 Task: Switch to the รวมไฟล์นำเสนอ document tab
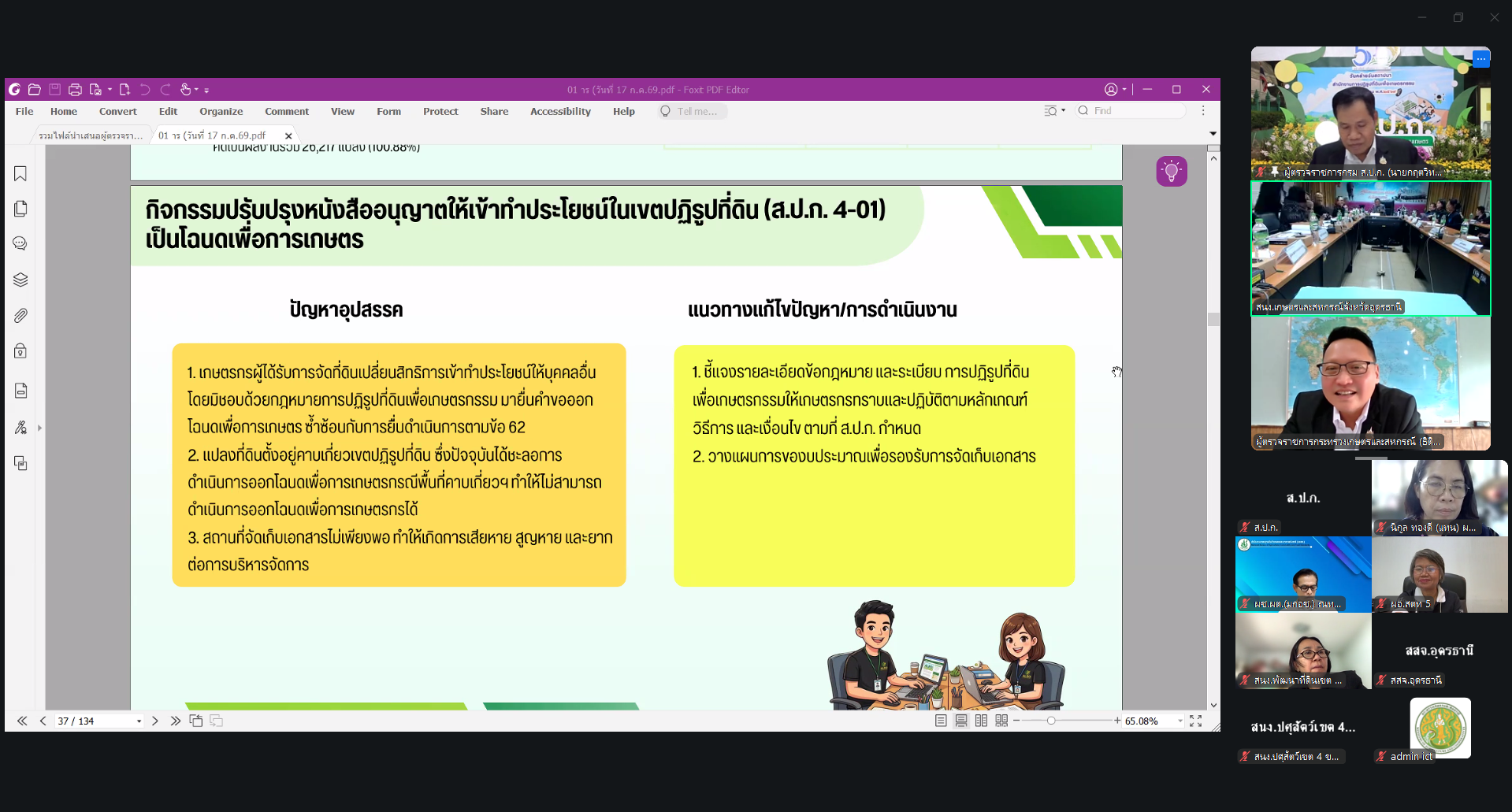(x=91, y=135)
